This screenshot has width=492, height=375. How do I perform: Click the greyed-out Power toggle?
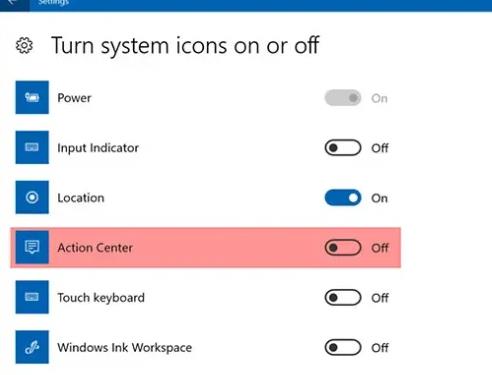click(343, 98)
